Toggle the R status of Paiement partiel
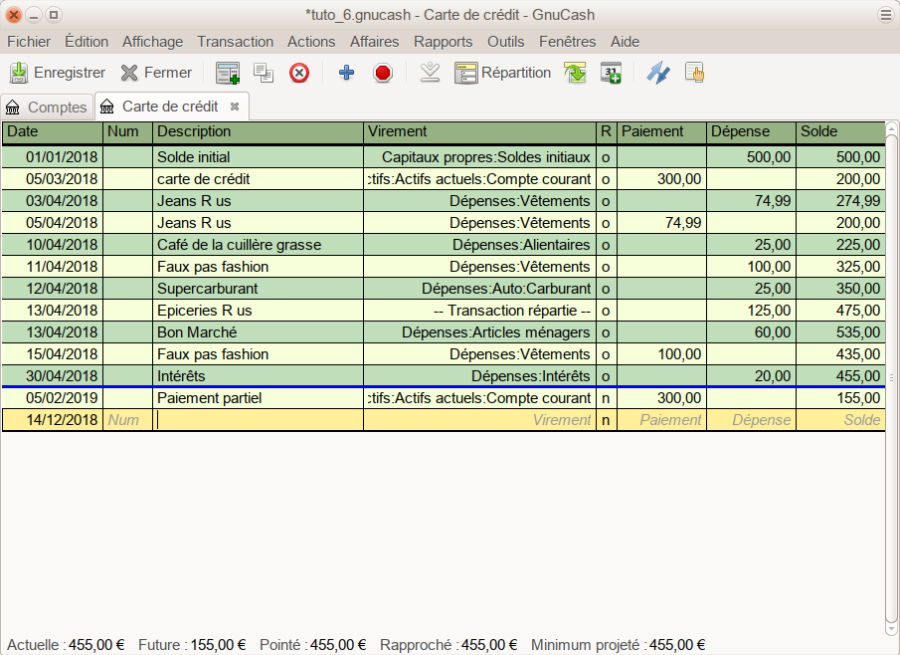Screen dimensions: 900x655 [605, 398]
